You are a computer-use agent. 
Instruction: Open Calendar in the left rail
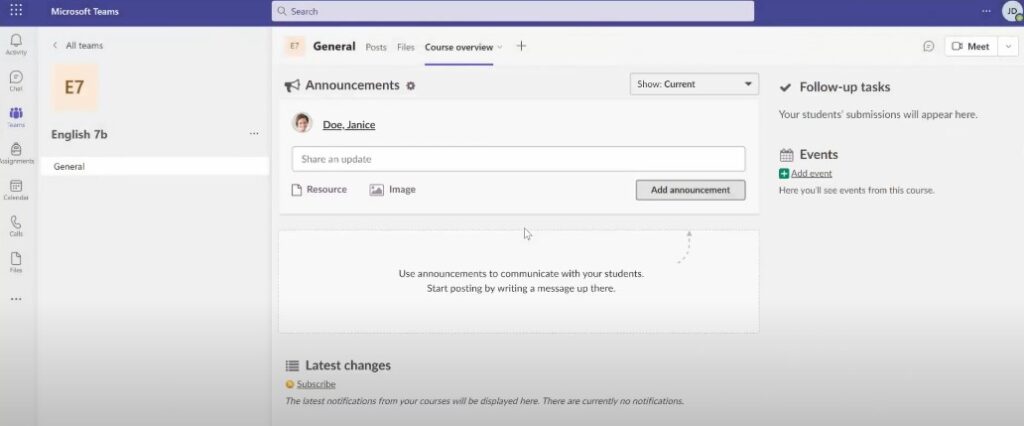pos(16,190)
